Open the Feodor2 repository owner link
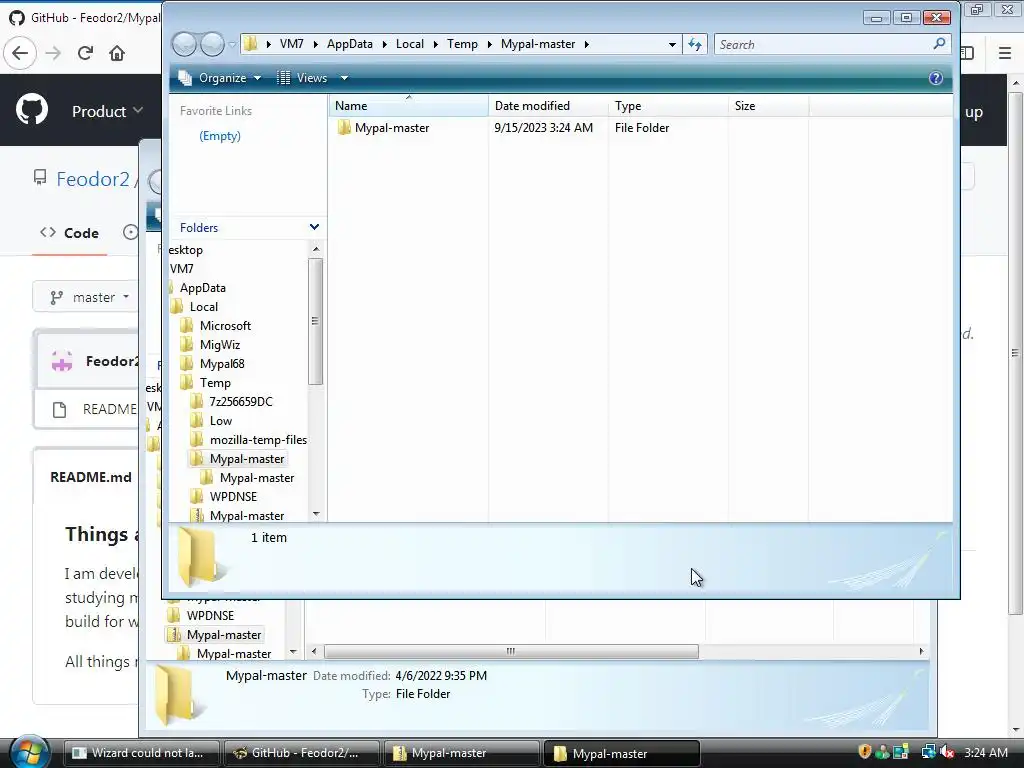The height and width of the screenshot is (768, 1024). pyautogui.click(x=93, y=179)
